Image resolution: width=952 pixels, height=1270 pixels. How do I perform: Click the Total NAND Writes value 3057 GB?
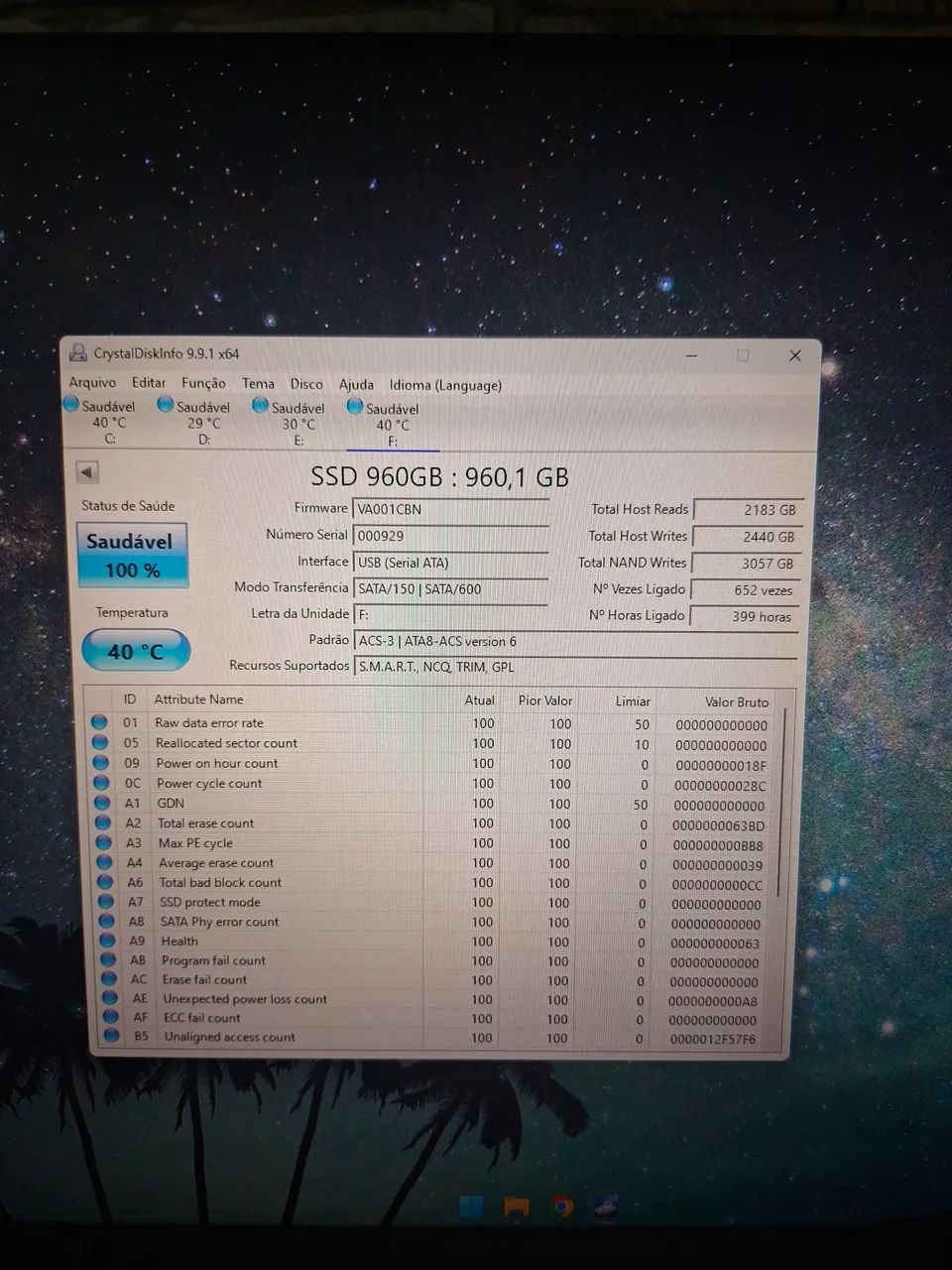point(746,564)
